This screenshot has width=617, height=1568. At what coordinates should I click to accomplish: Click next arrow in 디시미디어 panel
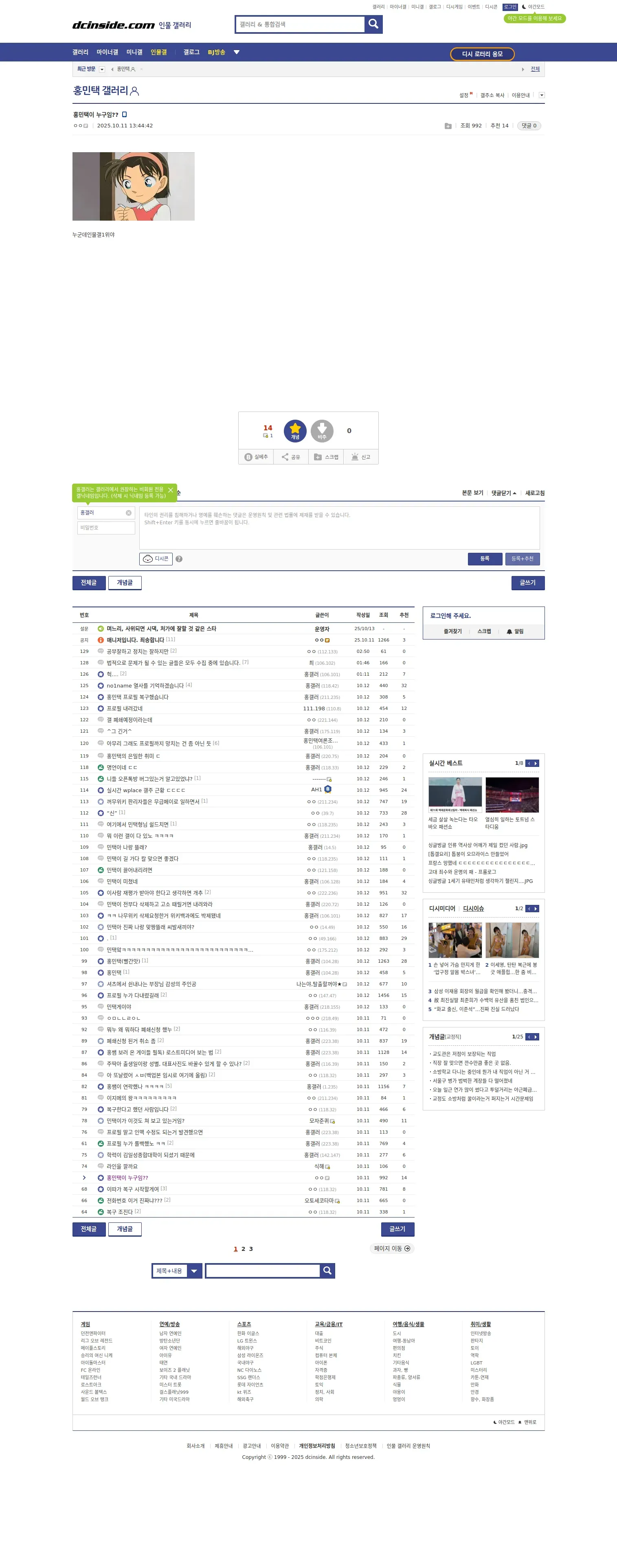point(536,909)
